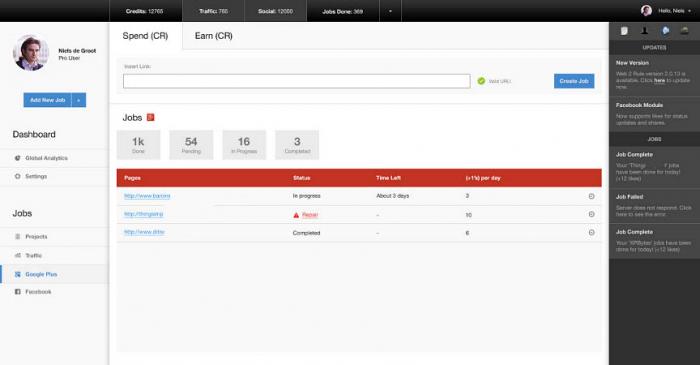Image resolution: width=700 pixels, height=365 pixels.
Task: Sort by the Status column header
Action: [302, 178]
